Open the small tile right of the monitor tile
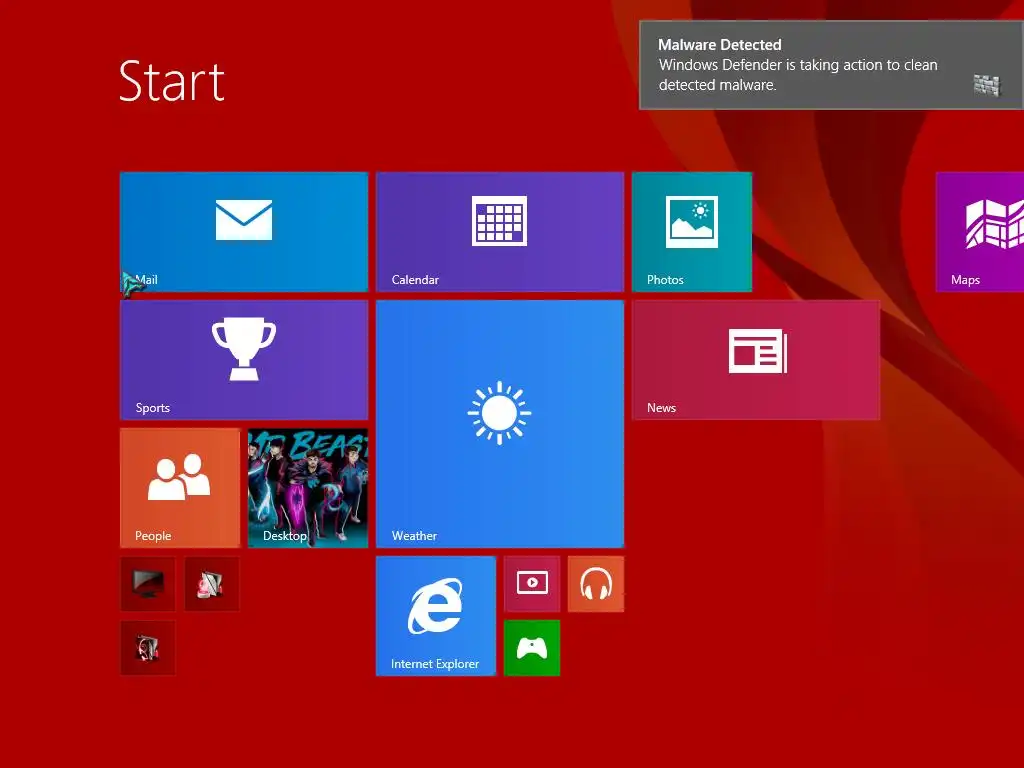This screenshot has width=1024, height=768. click(x=212, y=584)
